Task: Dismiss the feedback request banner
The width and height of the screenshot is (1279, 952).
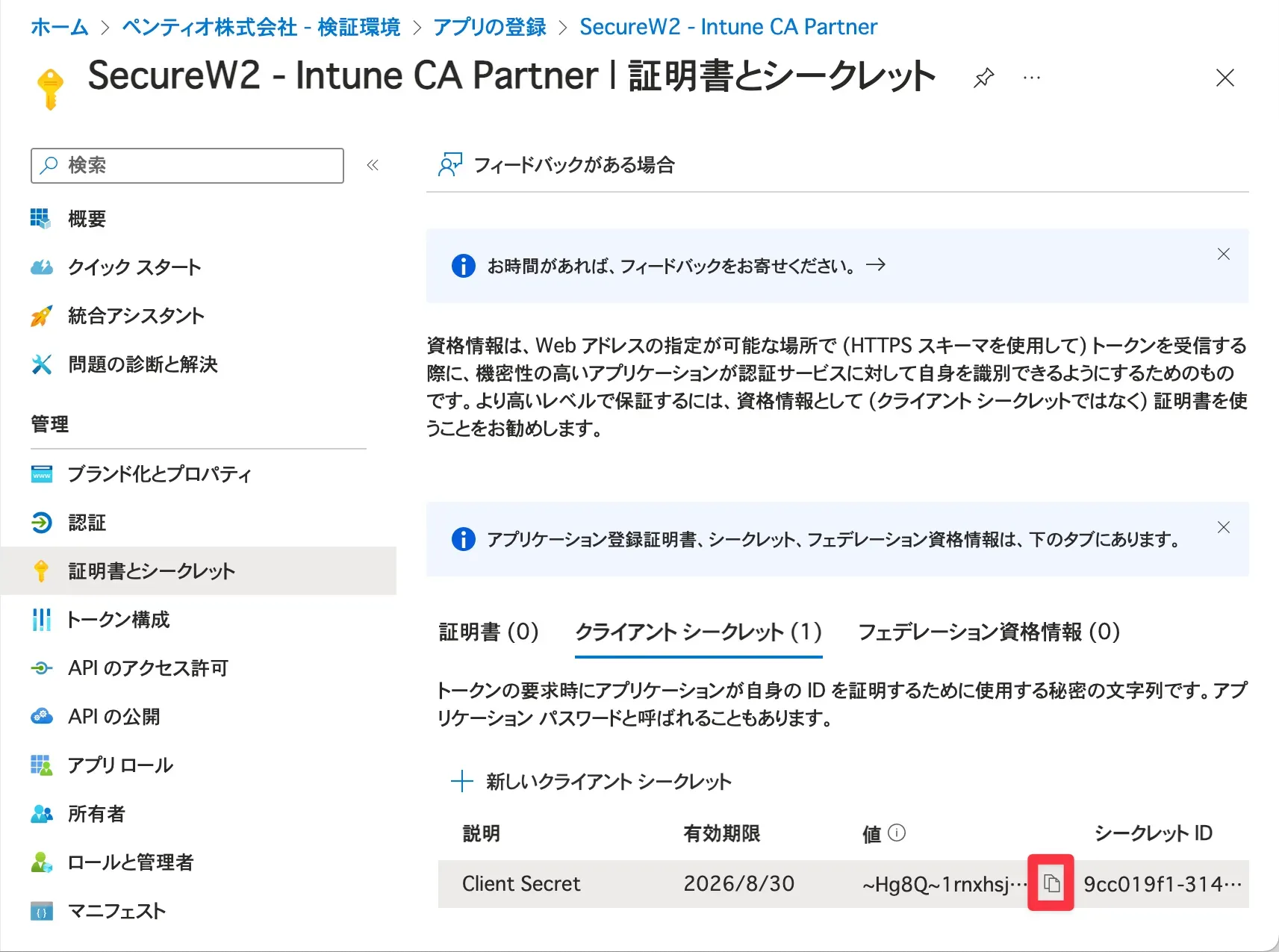Action: pyautogui.click(x=1223, y=255)
